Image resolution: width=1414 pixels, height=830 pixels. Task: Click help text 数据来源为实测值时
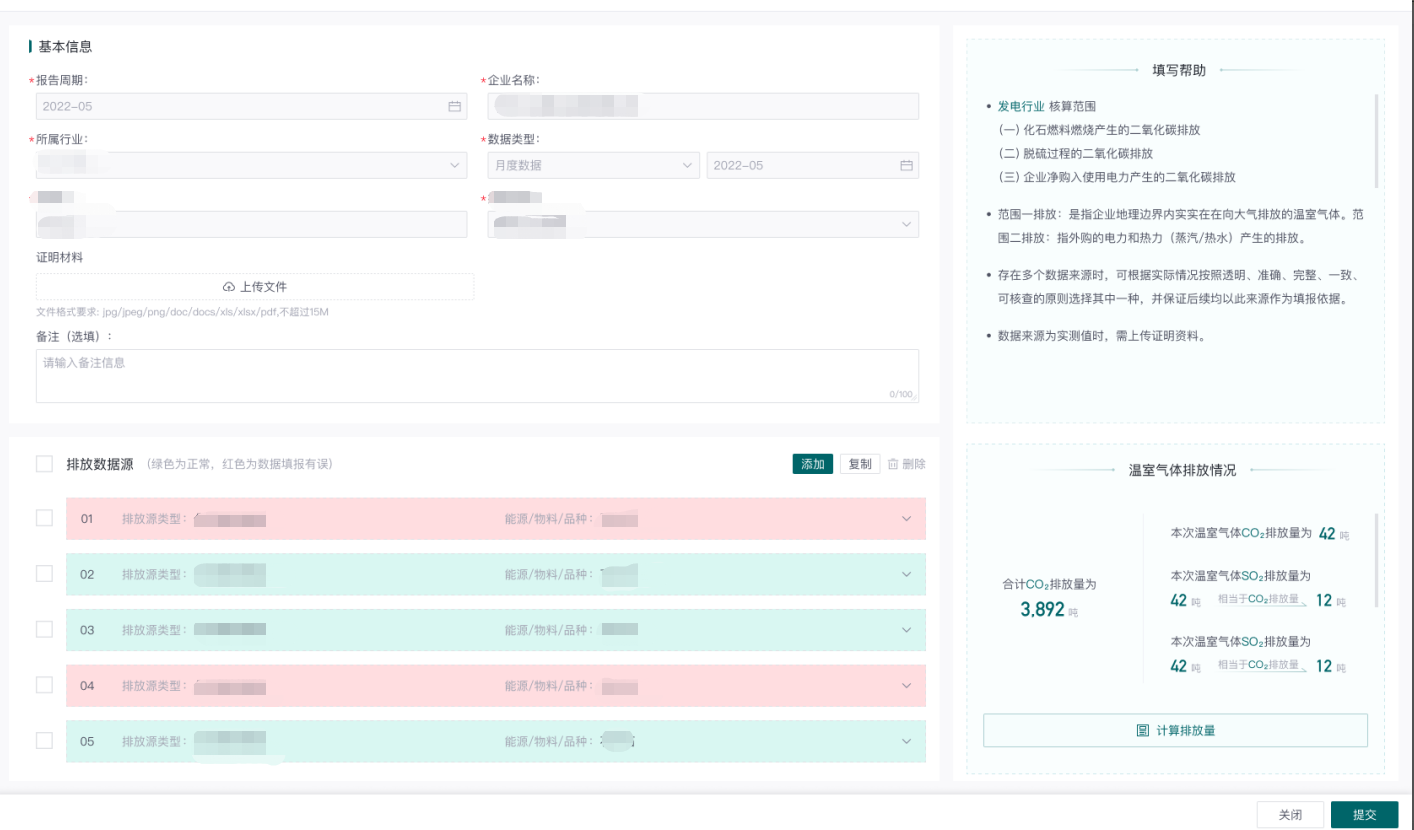pyautogui.click(x=1101, y=336)
